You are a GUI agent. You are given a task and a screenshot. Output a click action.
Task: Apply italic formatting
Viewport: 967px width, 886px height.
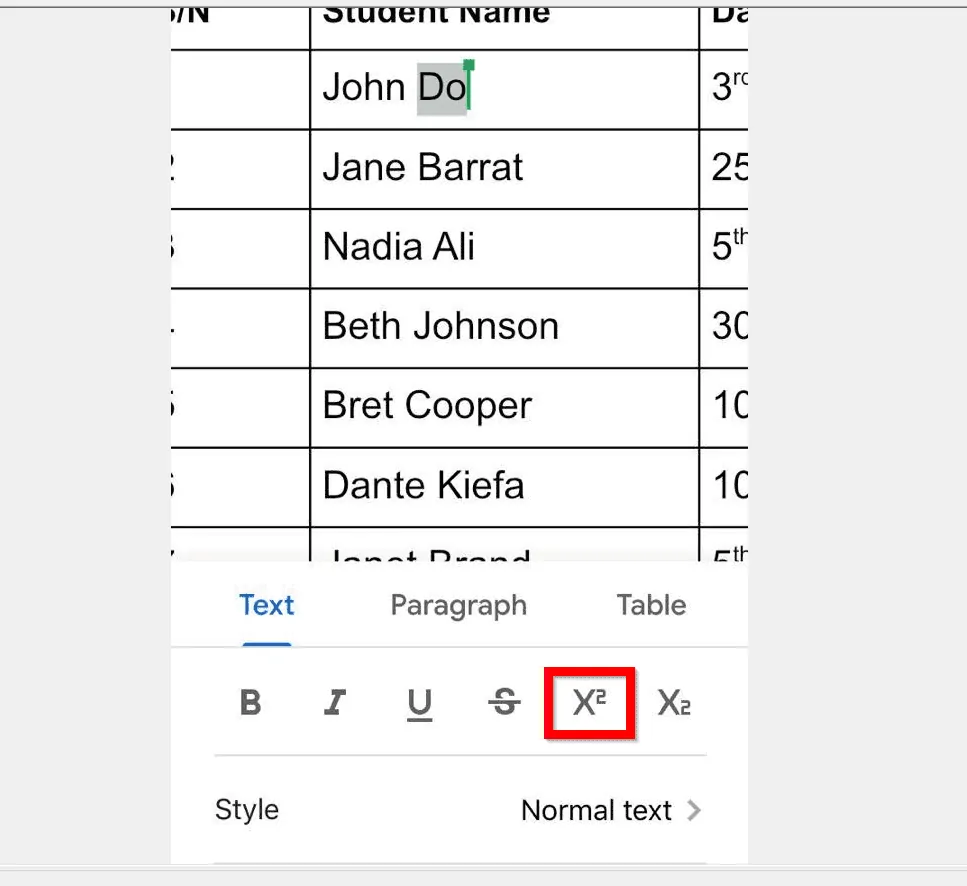(x=335, y=702)
